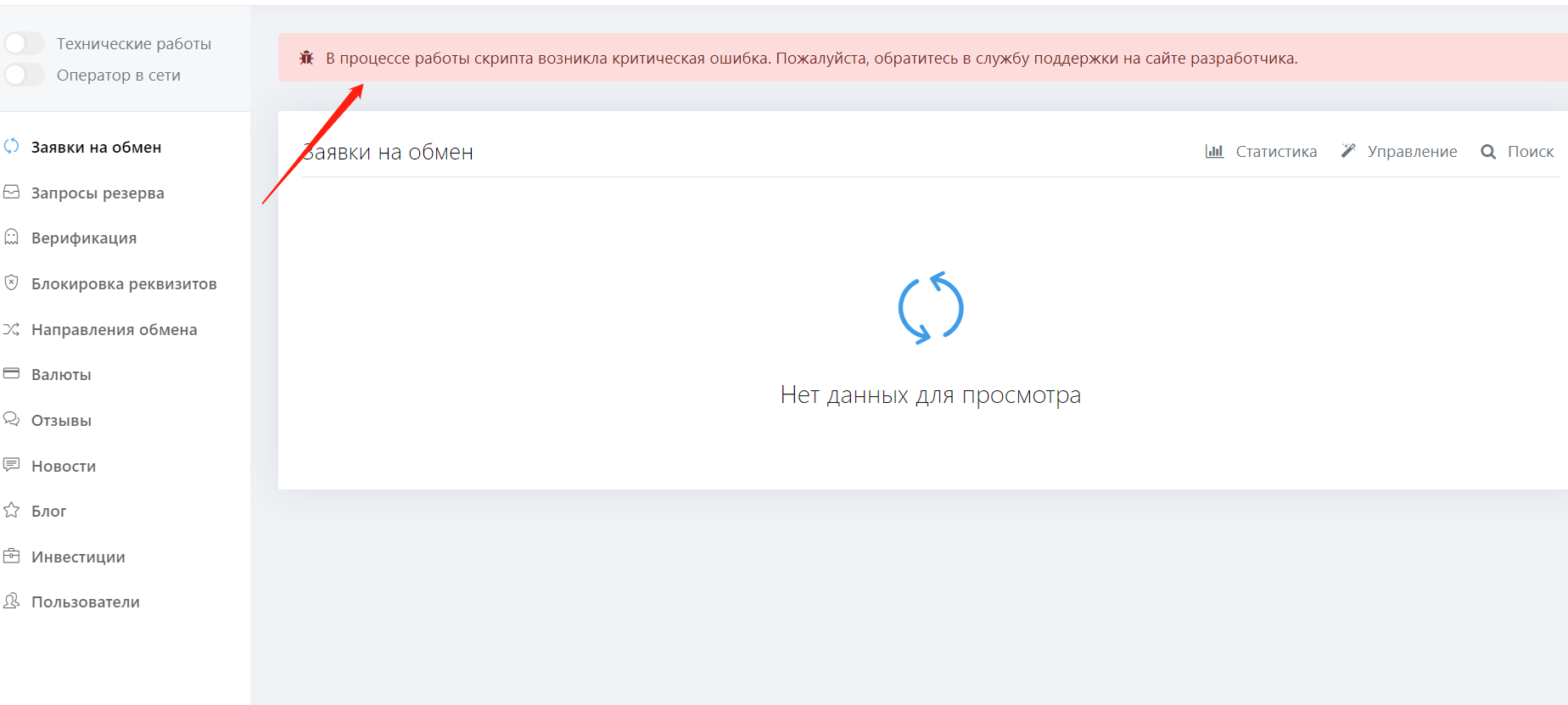1568x705 pixels.
Task: Click the Технические работы label
Action: tap(134, 43)
